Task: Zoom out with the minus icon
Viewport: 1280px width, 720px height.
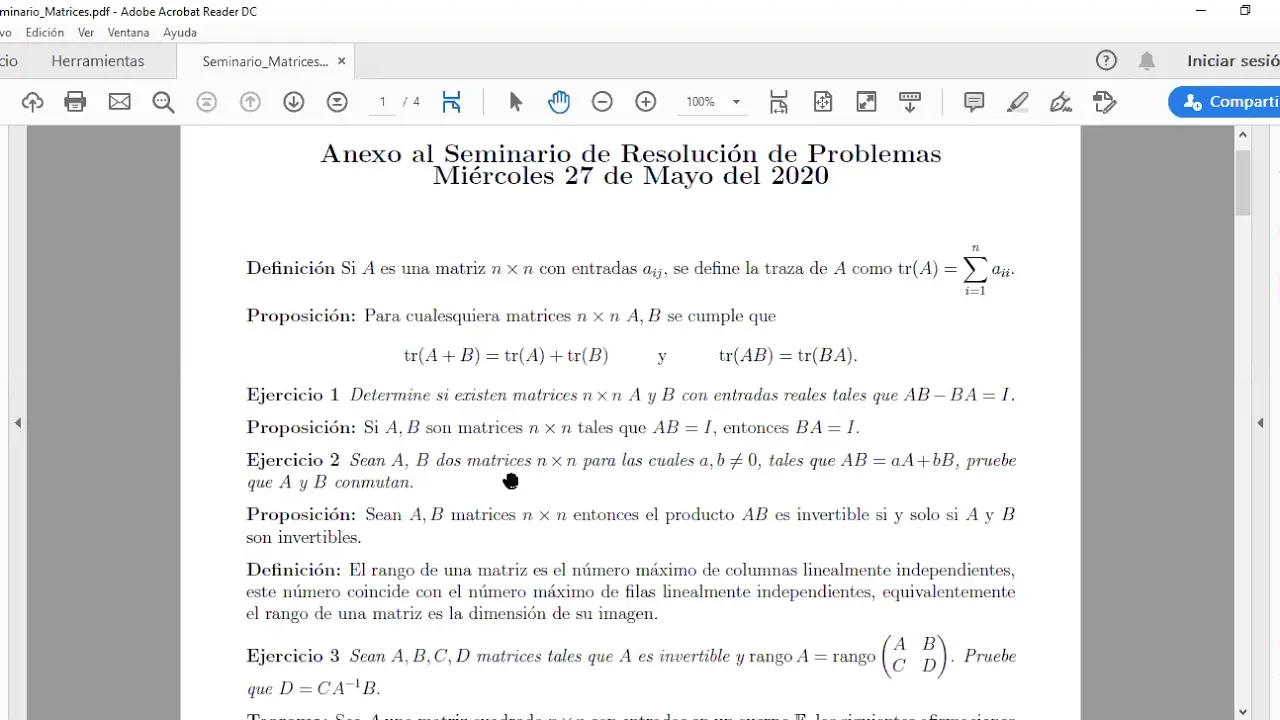Action: tap(602, 102)
